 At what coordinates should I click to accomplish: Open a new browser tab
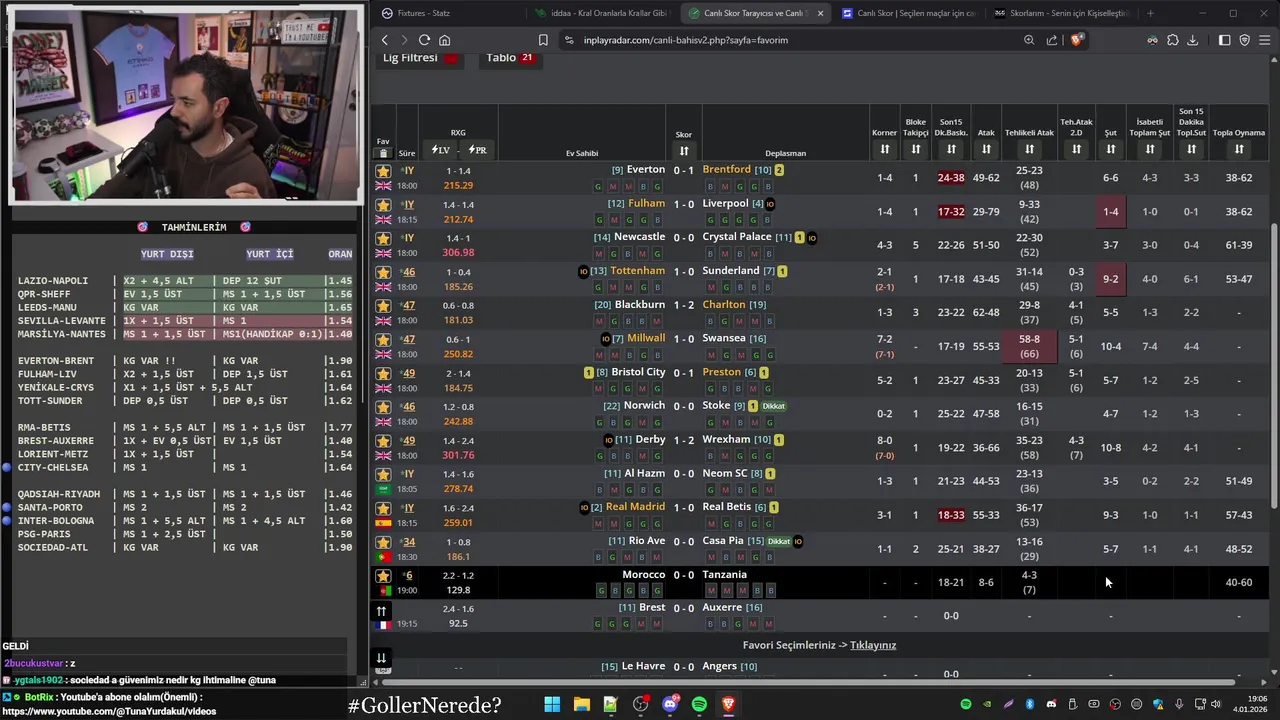1150,13
